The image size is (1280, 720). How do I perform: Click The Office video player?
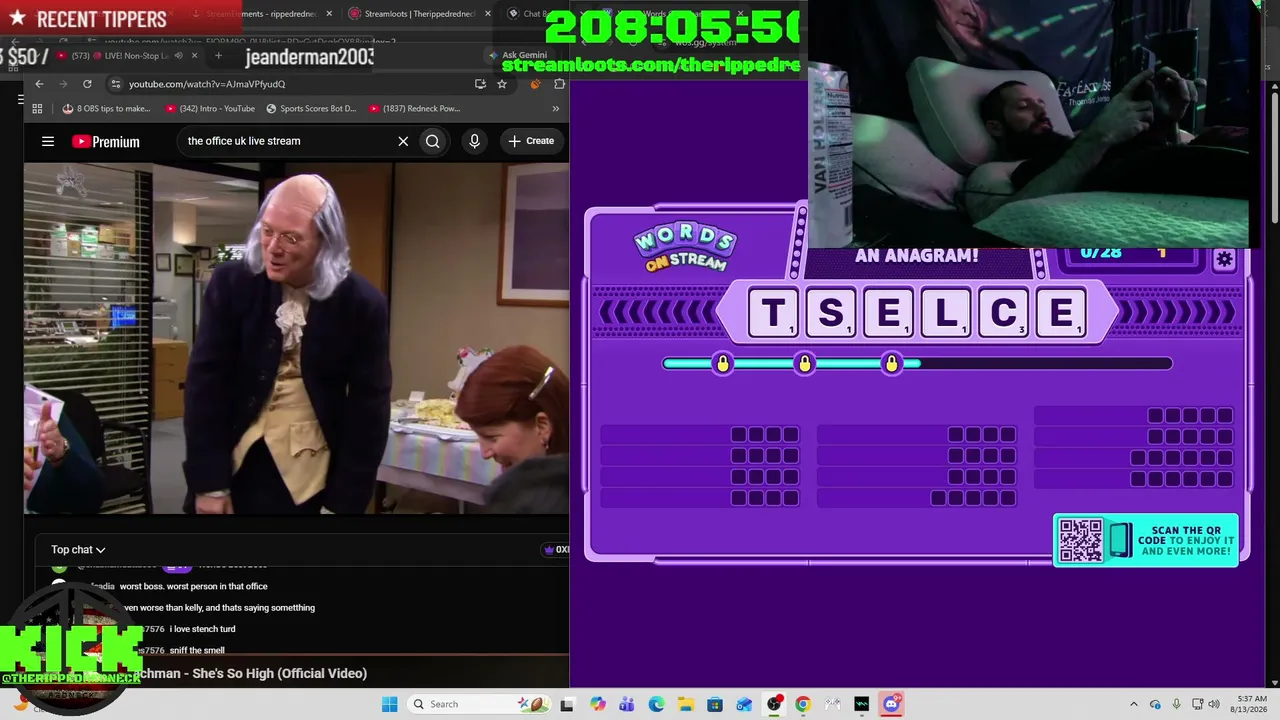coord(297,339)
